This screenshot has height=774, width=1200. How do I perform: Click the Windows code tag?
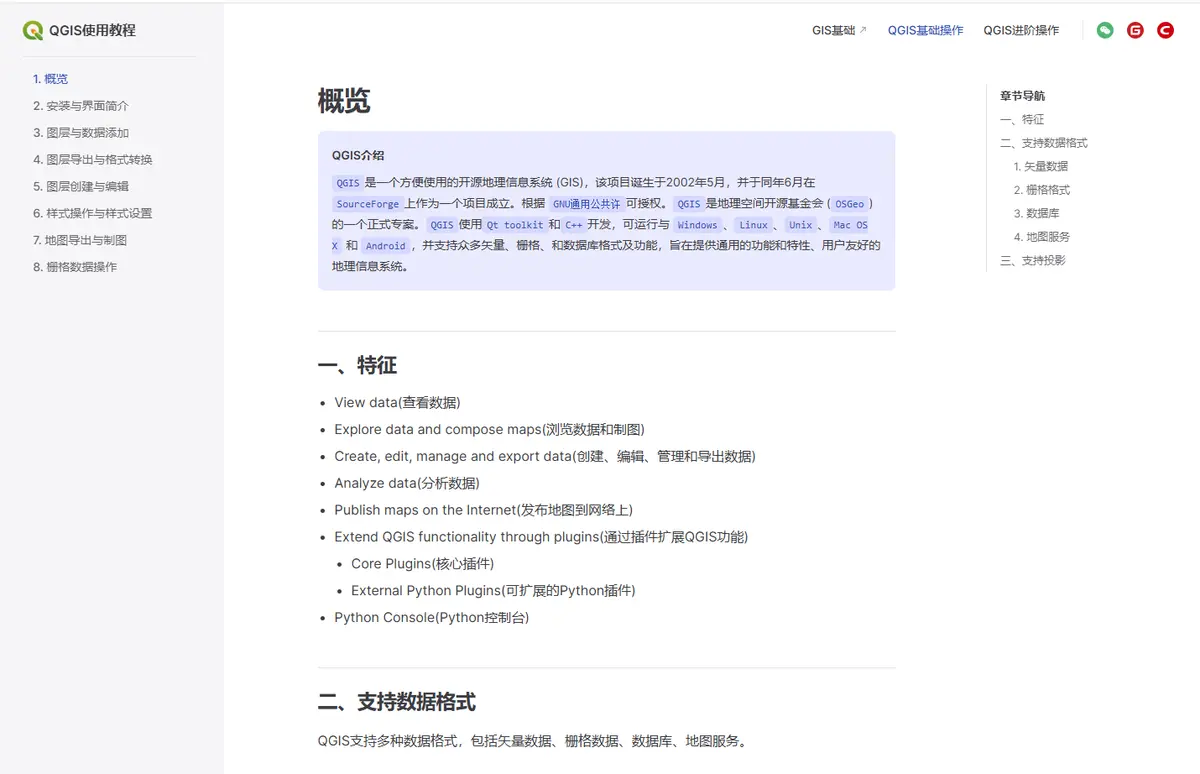click(x=697, y=225)
